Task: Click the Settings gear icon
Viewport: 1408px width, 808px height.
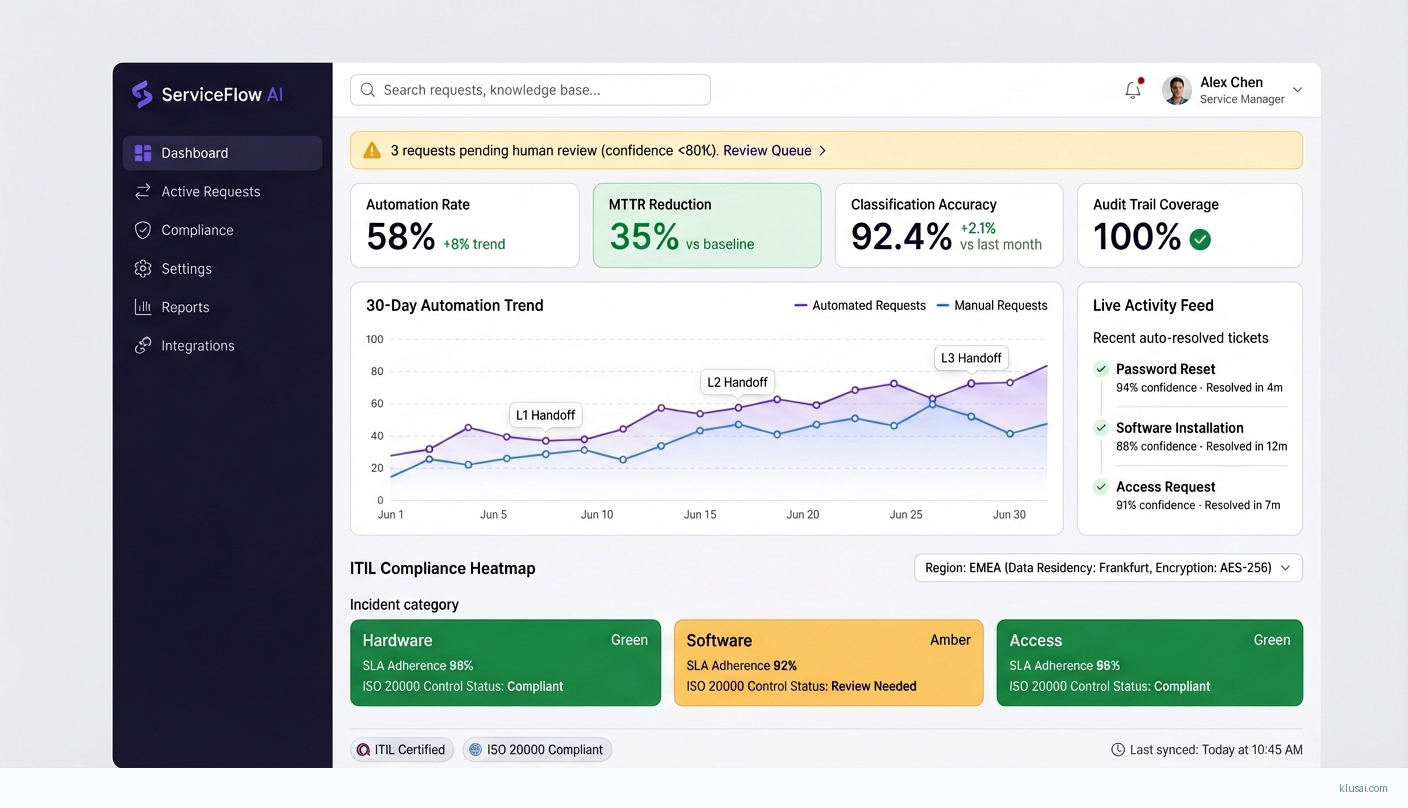Action: 143,269
